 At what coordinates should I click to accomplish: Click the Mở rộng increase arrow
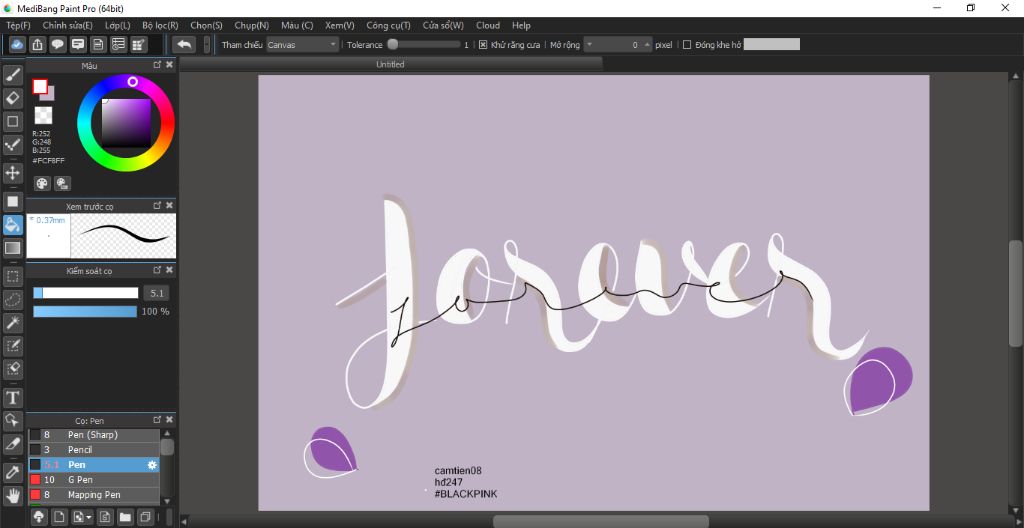pos(647,44)
